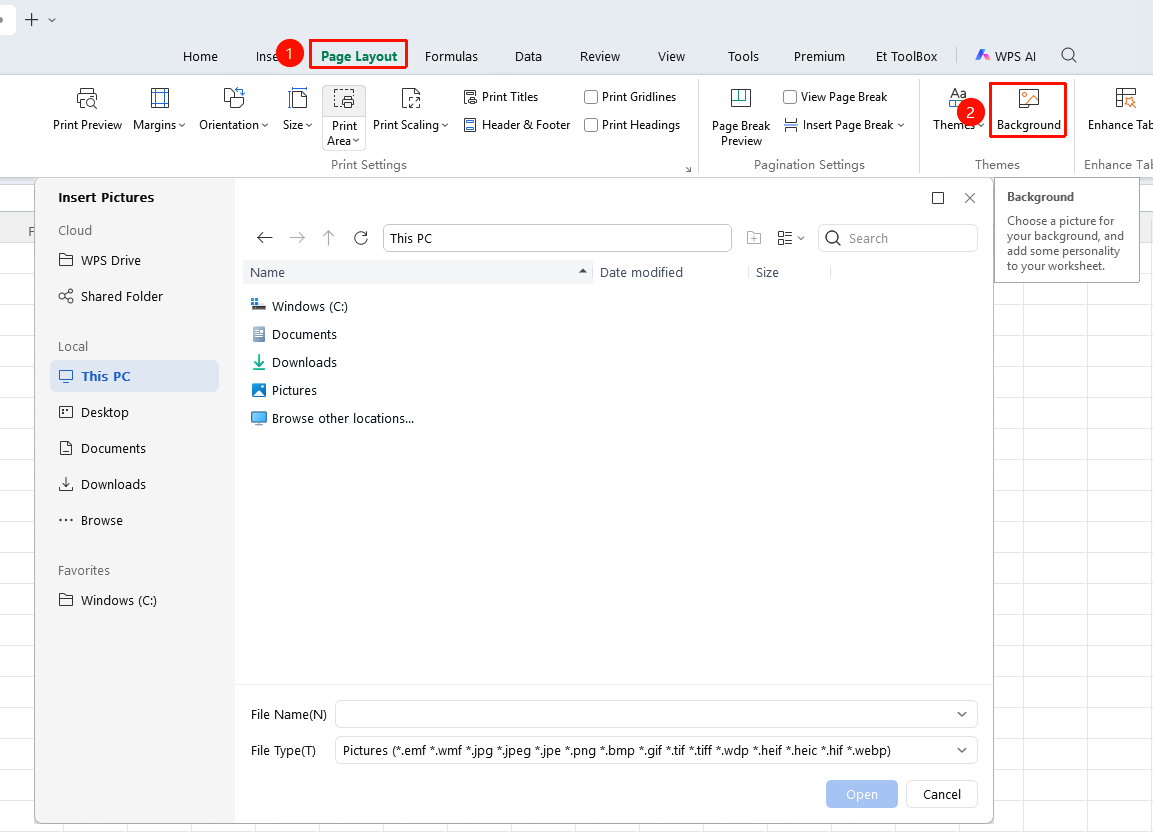Switch to the Home tab

click(x=200, y=57)
